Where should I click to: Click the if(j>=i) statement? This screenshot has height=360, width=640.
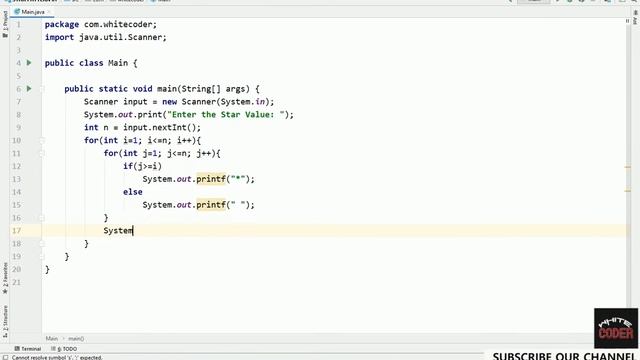[x=142, y=166]
